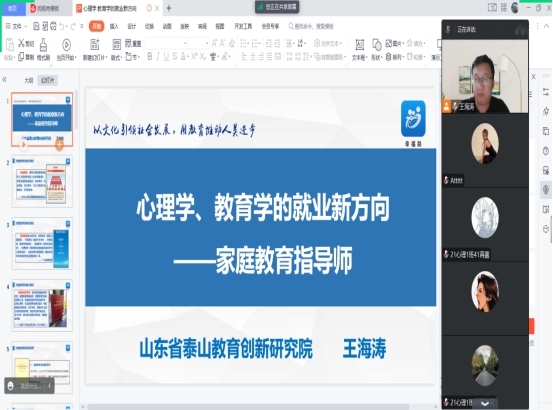This screenshot has width=553, height=410.
Task: Toggle underline formatting U button
Action: pos(166,56)
